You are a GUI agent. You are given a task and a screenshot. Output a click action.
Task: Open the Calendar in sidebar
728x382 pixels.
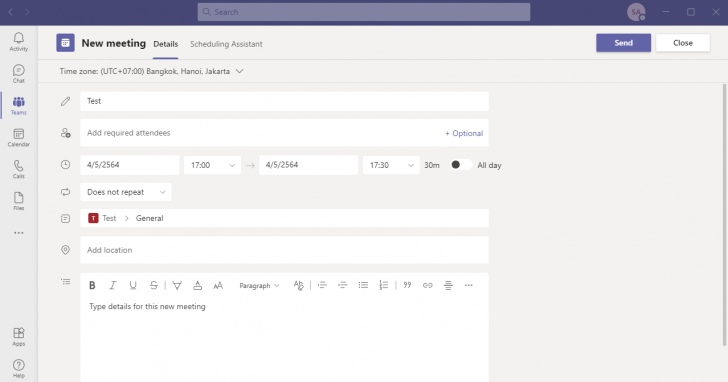[x=19, y=138]
